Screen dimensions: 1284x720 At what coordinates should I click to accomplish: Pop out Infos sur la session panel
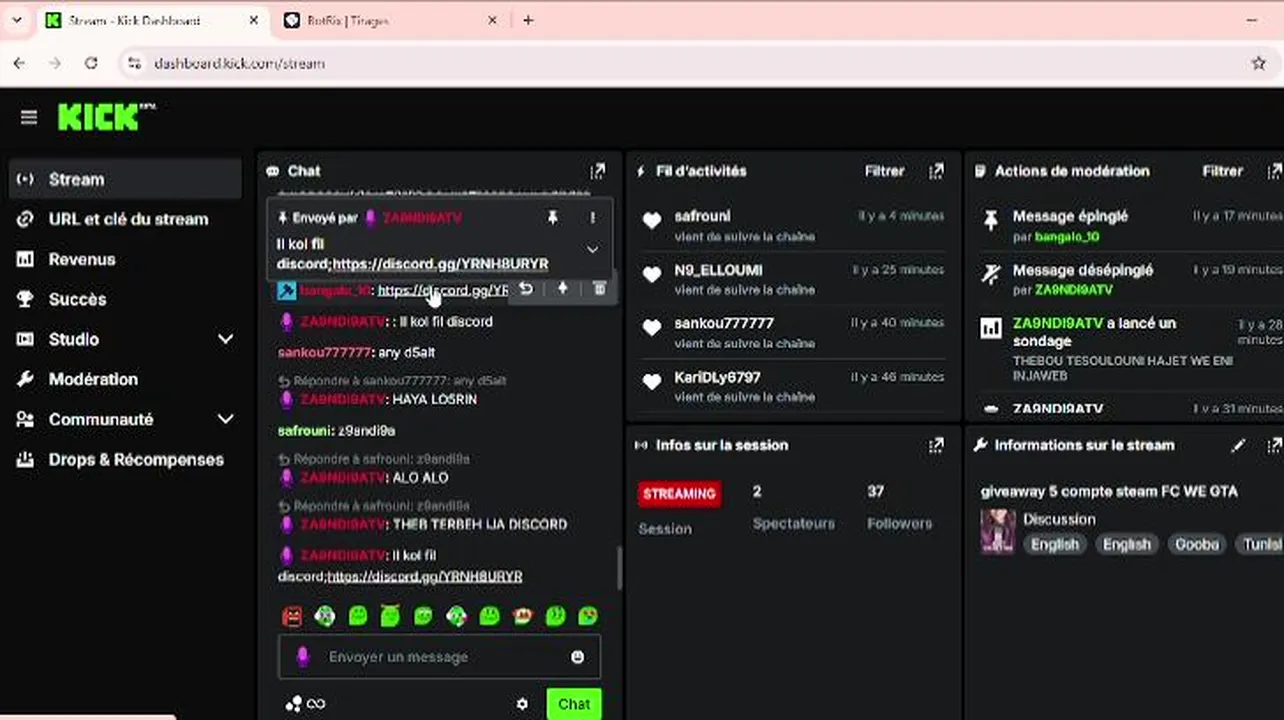coord(936,445)
